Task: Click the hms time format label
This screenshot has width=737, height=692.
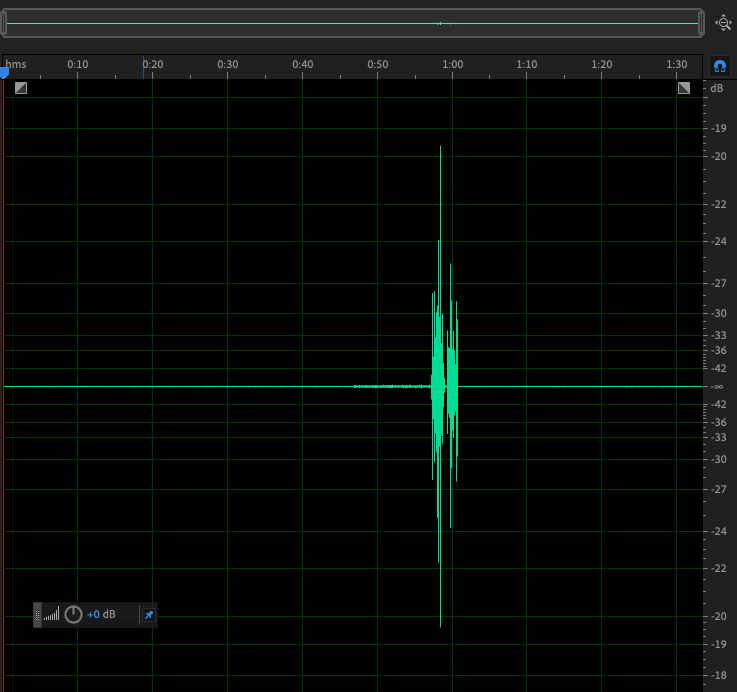Action: [x=16, y=64]
